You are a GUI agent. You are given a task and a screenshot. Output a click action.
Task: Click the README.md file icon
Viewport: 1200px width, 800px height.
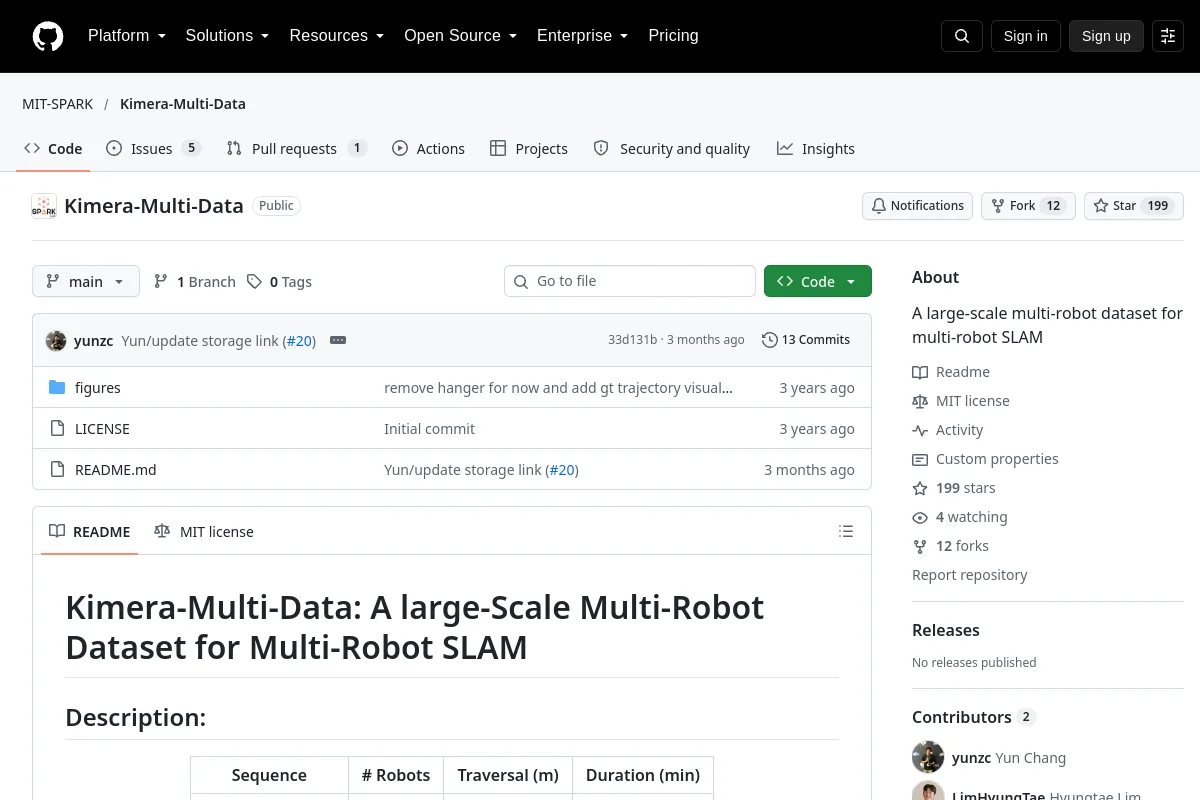(x=57, y=470)
